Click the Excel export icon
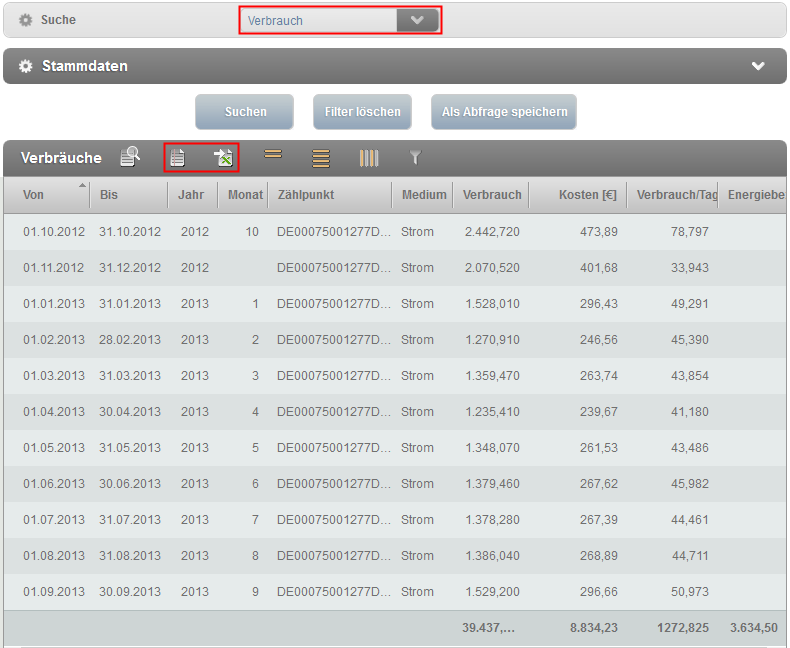790x648 pixels. coord(224,157)
